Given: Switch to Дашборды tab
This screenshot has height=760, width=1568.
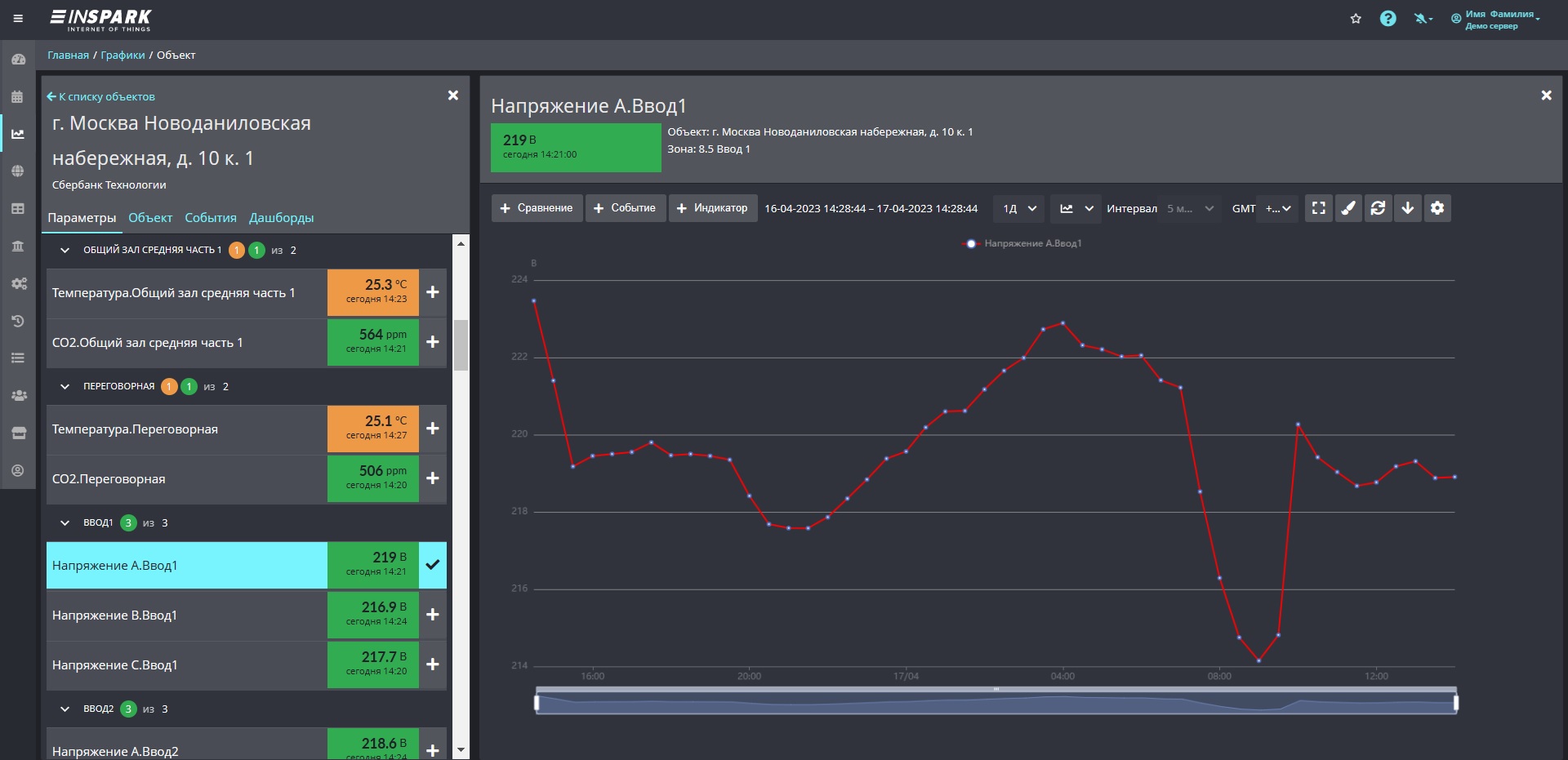Looking at the screenshot, I should 281,218.
